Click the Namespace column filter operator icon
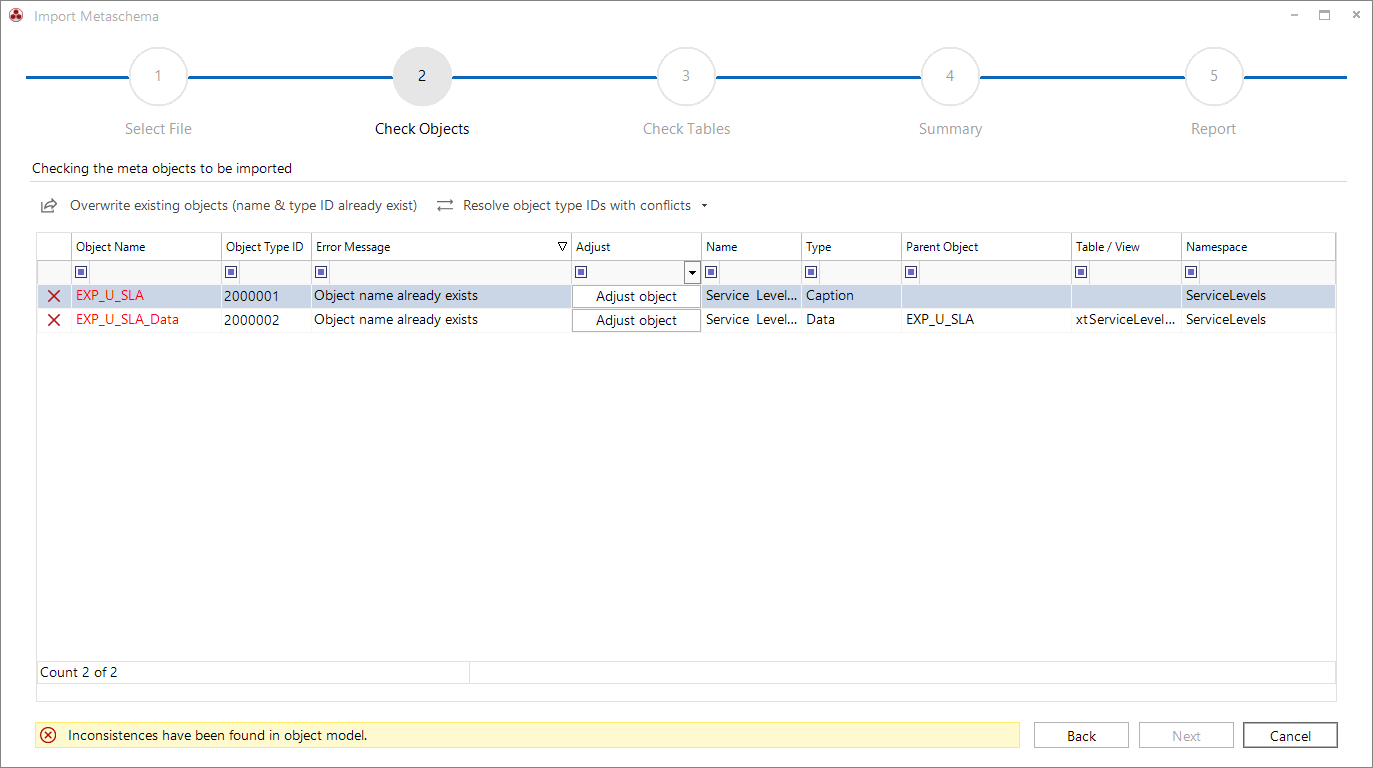Screen dimensions: 1373x768 pos(1191,272)
